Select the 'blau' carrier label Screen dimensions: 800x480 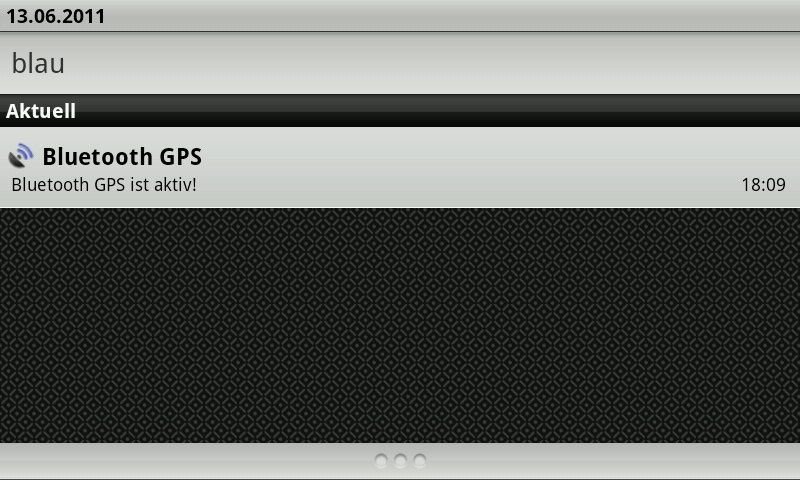(x=38, y=64)
